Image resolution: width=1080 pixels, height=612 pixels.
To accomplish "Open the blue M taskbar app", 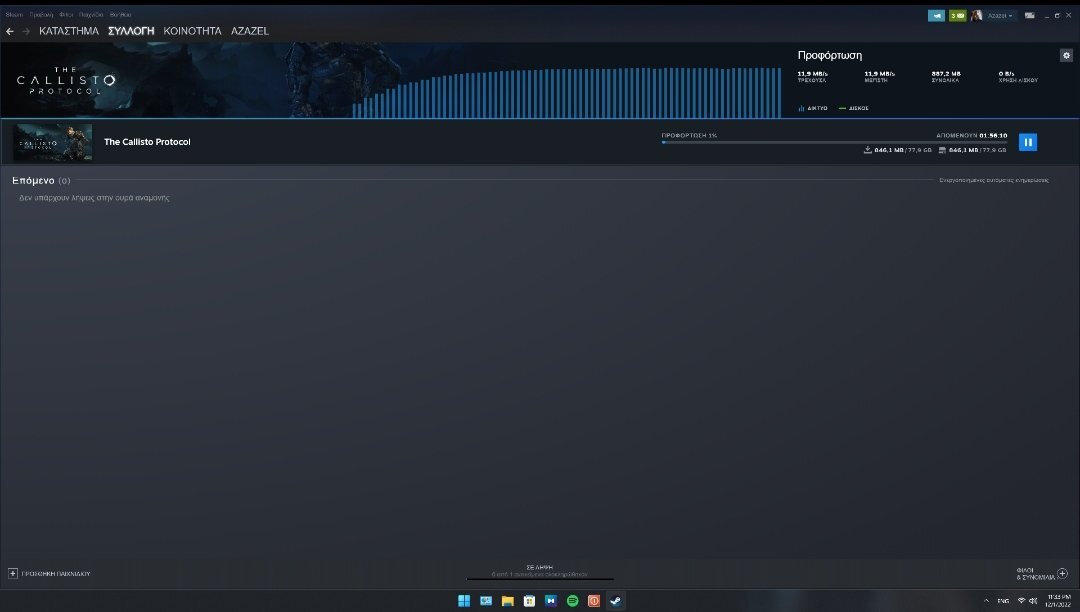I will click(x=550, y=601).
